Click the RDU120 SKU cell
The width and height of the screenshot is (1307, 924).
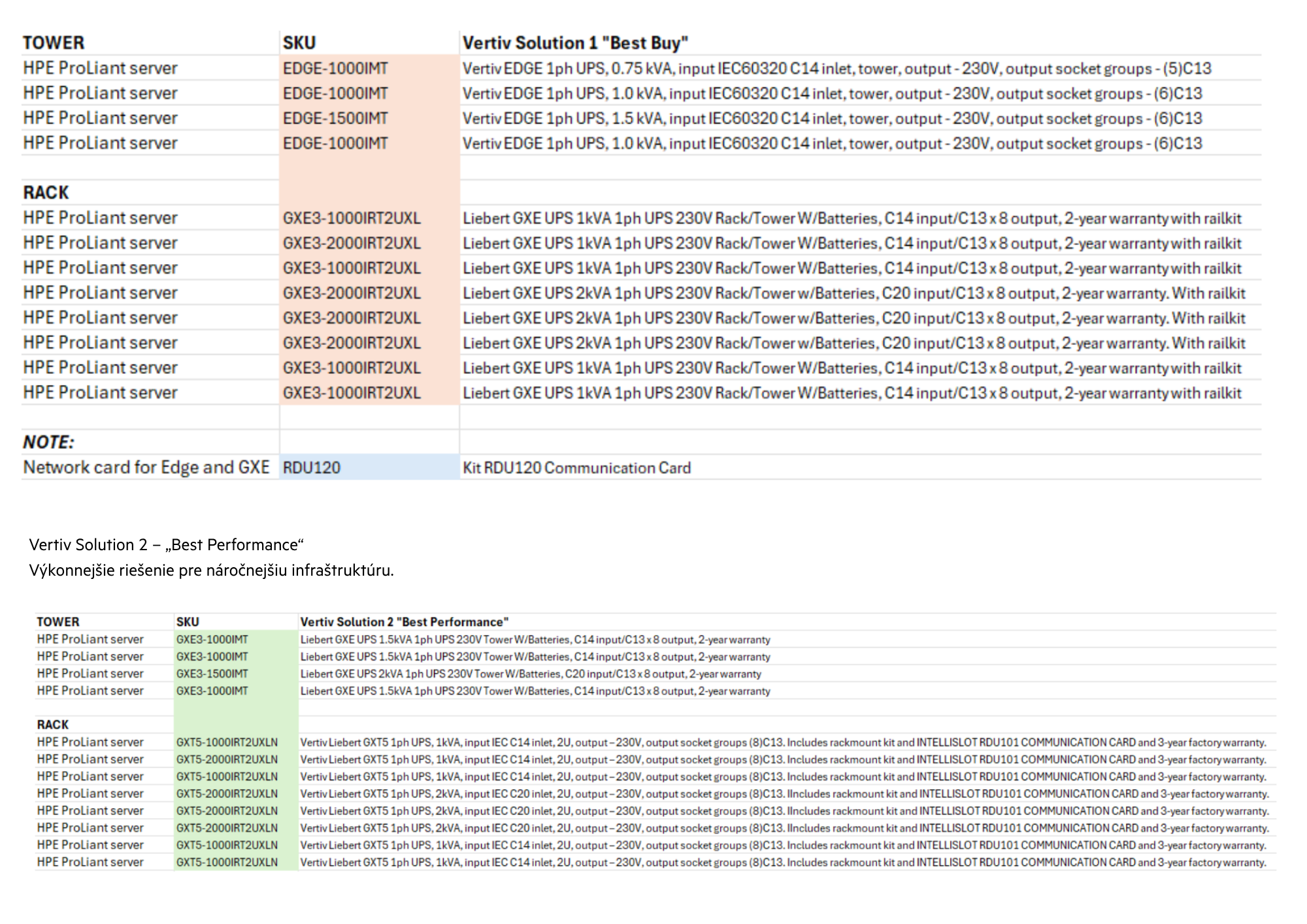point(312,468)
